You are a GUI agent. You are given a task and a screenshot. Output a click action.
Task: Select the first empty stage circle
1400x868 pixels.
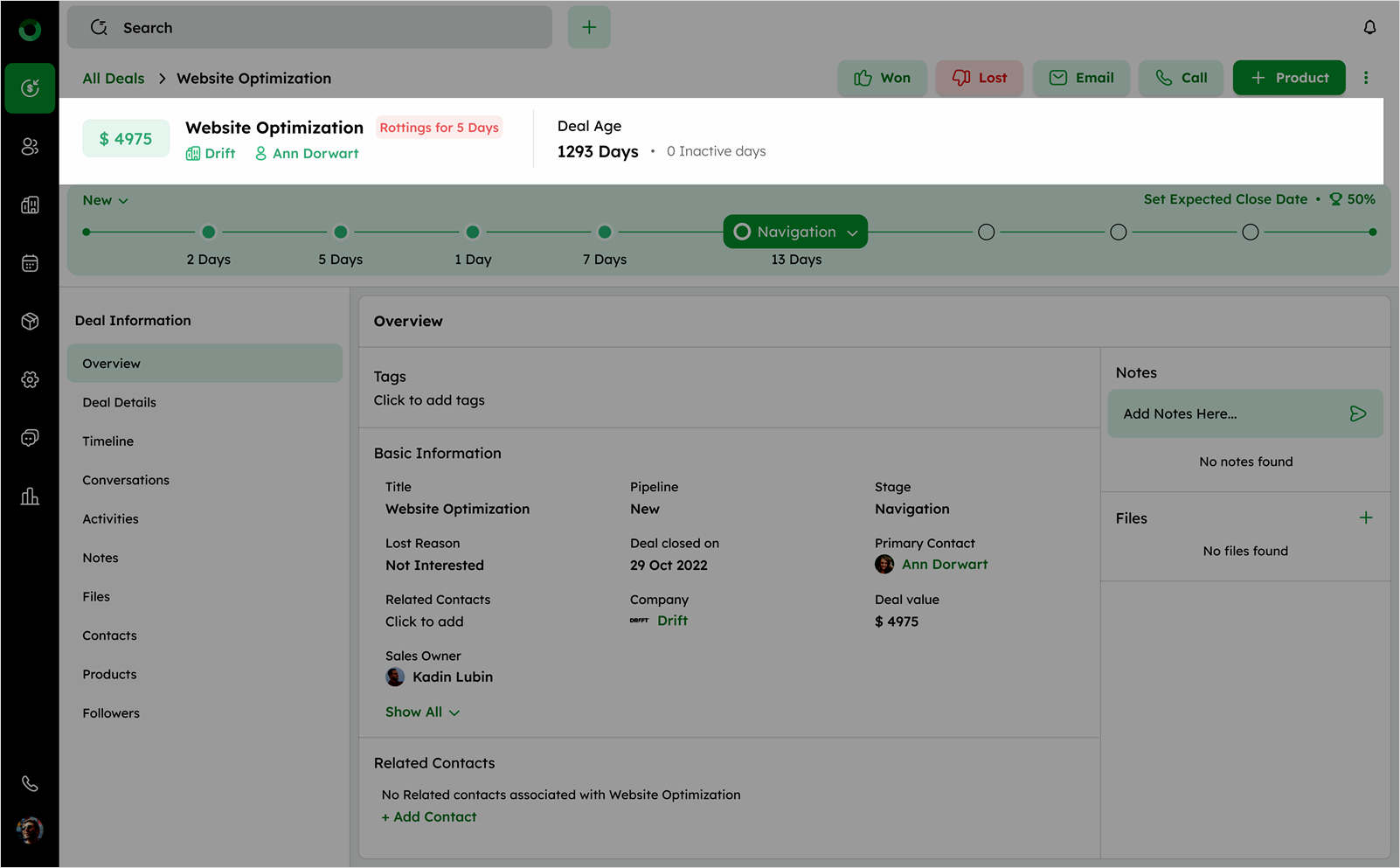986,233
